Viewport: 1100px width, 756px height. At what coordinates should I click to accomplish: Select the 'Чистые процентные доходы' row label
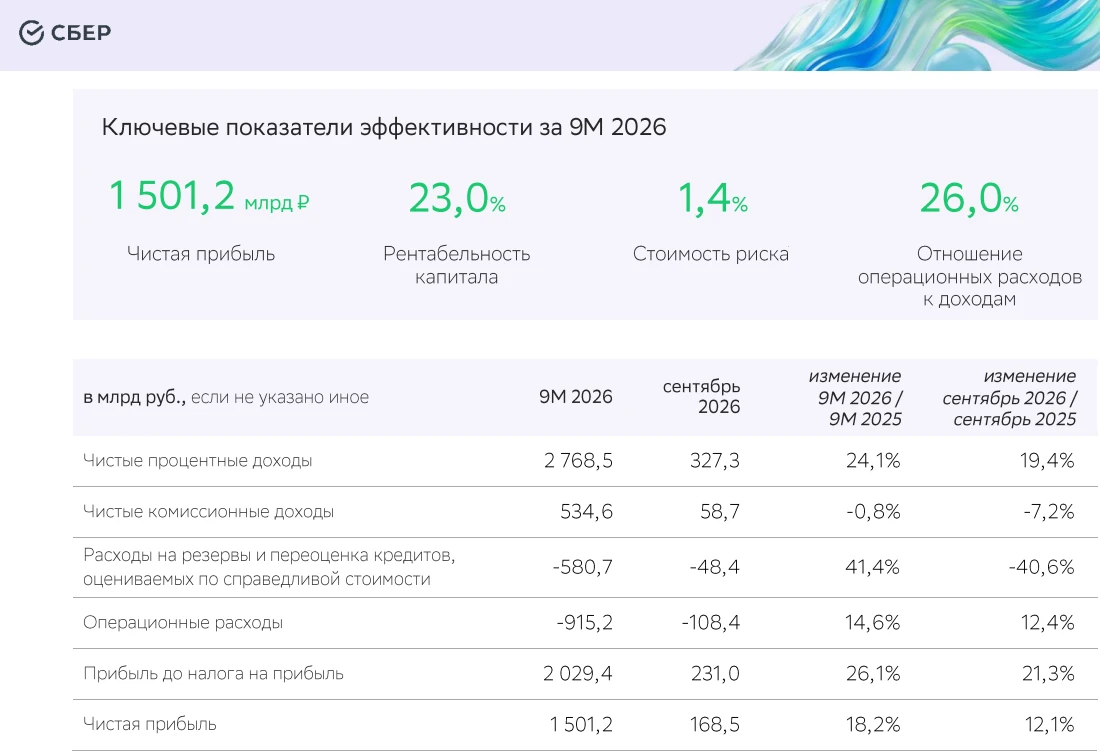tap(197, 461)
